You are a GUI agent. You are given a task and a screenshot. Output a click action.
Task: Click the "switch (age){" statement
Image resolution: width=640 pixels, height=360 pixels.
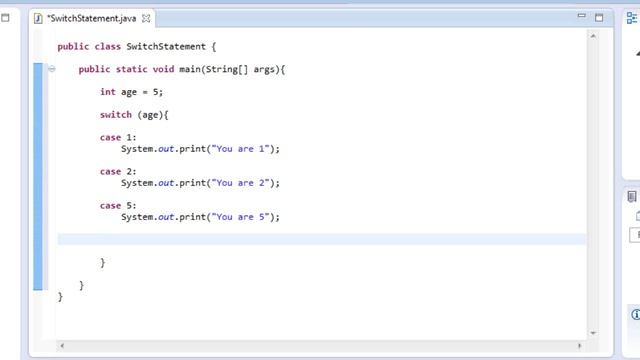(134, 115)
